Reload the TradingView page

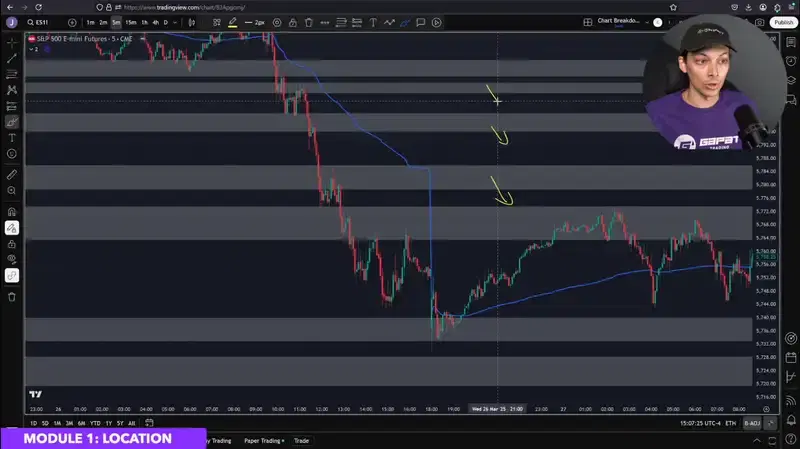click(38, 7)
